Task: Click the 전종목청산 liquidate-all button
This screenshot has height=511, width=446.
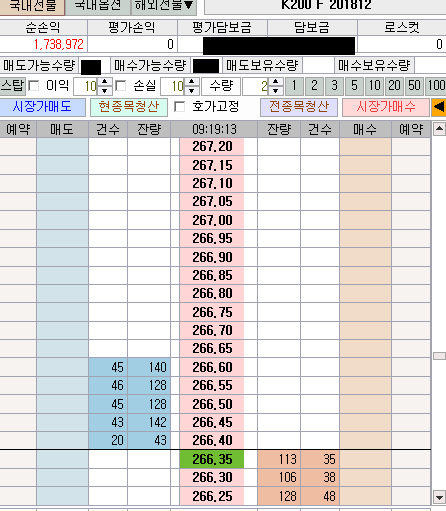Action: [299, 107]
